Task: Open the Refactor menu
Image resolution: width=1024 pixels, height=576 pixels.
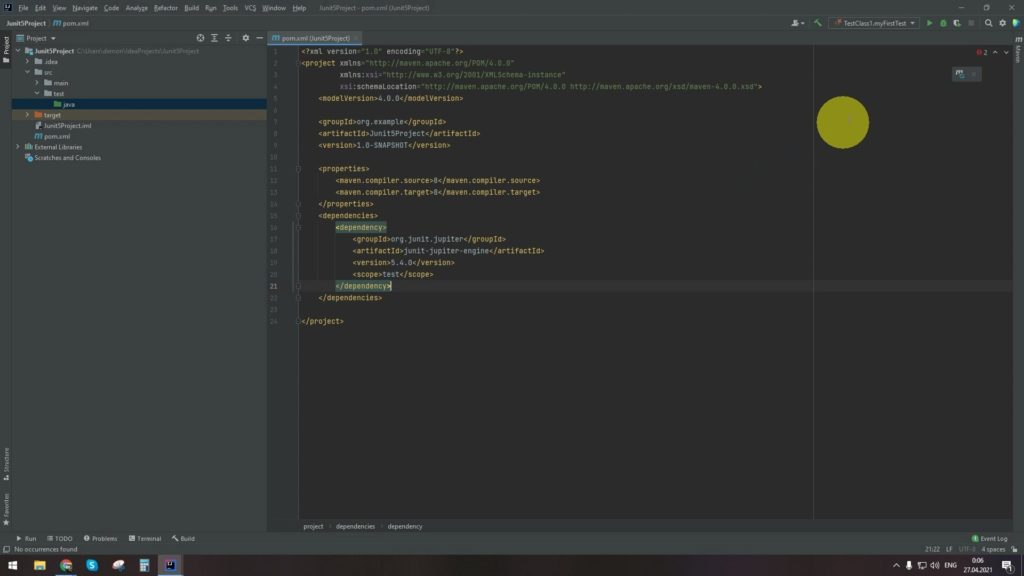Action: pos(165,8)
